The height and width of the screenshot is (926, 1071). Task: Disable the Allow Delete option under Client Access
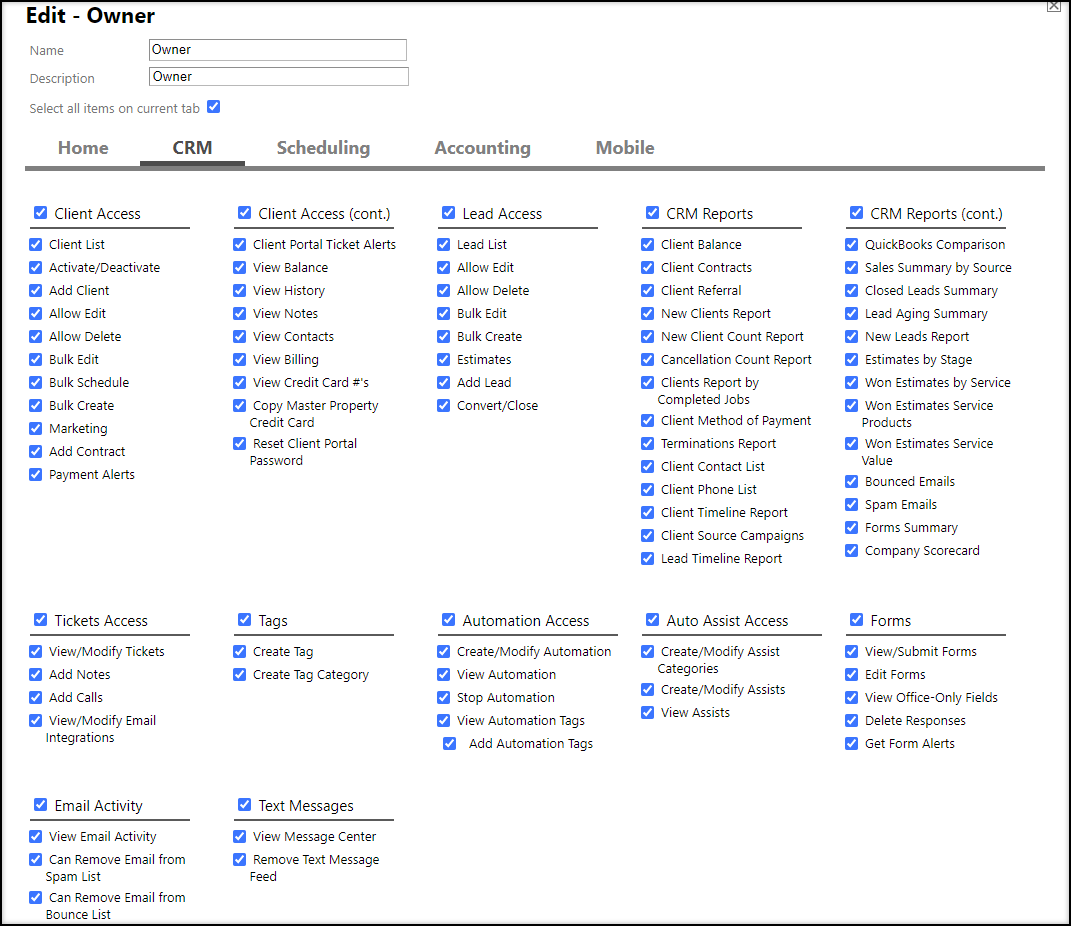click(35, 336)
